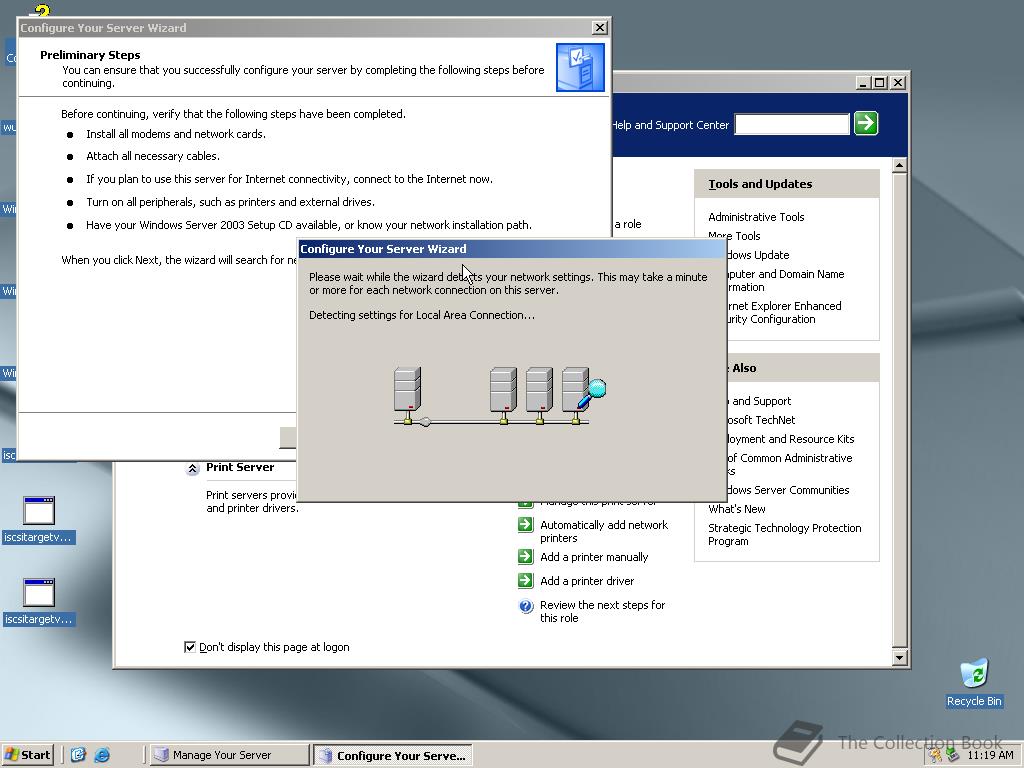Minimize the Manage Your Server window
This screenshot has width=1024, height=768.
click(x=863, y=83)
